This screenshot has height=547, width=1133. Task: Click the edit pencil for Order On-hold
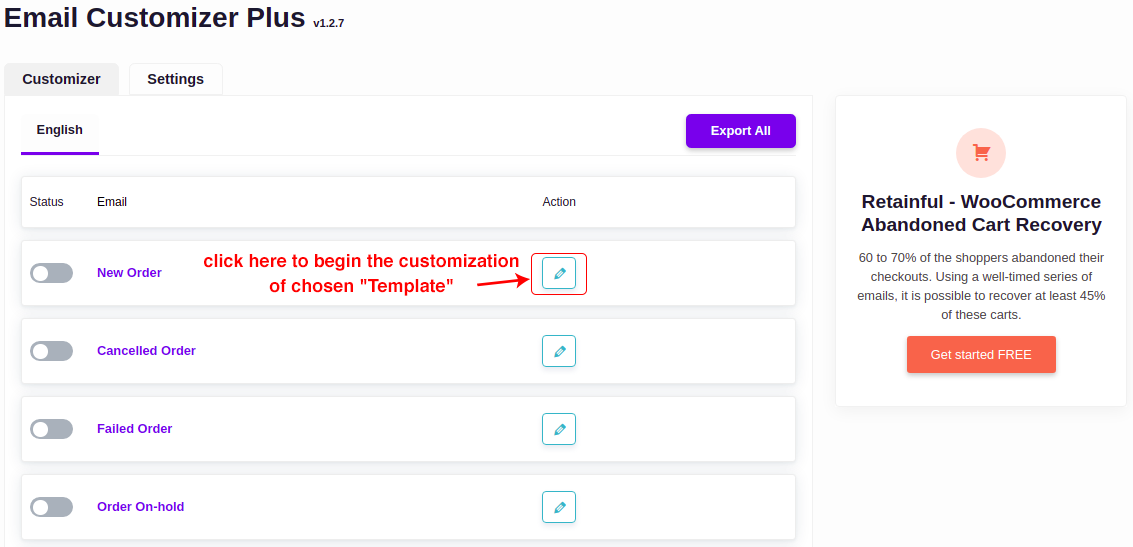[559, 507]
